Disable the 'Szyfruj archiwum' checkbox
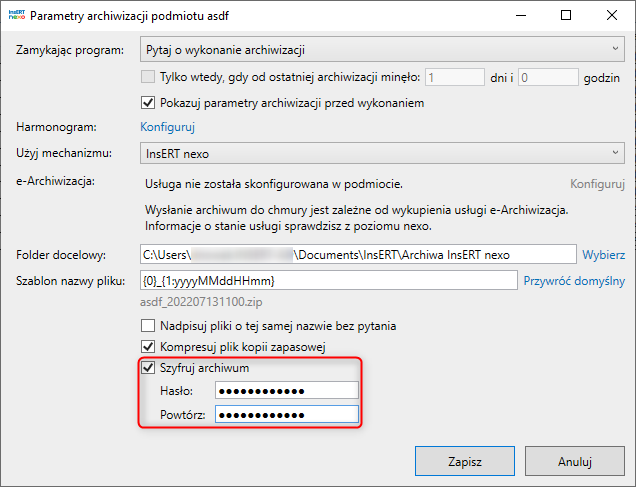636x487 pixels. point(149,368)
